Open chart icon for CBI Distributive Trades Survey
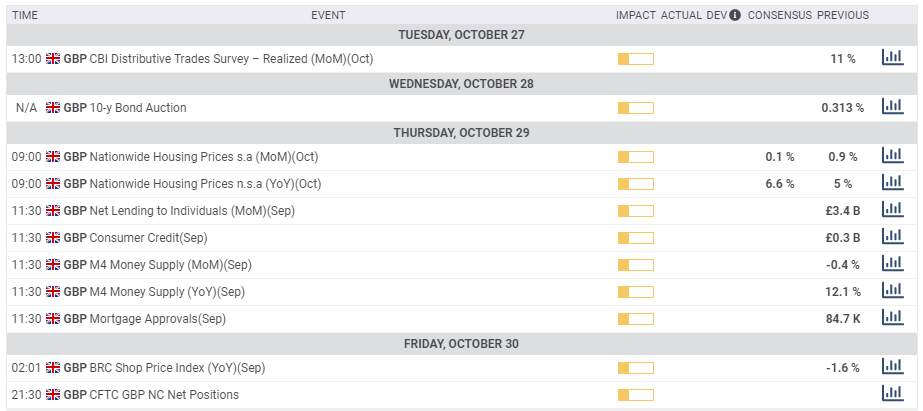Viewport: 923px width, 411px height. 892,57
